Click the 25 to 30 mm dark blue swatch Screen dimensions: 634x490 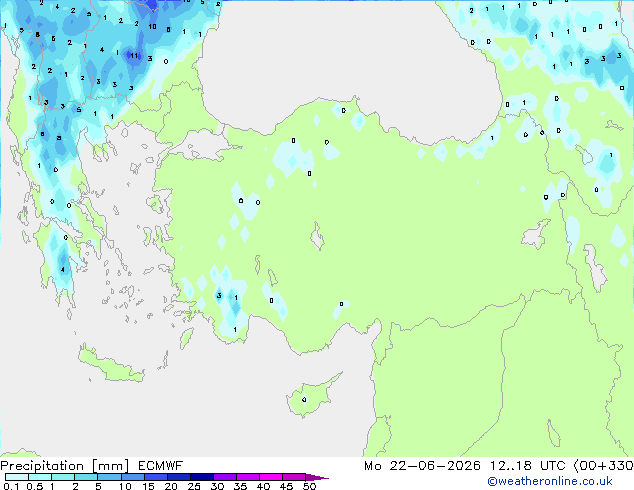tap(202, 477)
